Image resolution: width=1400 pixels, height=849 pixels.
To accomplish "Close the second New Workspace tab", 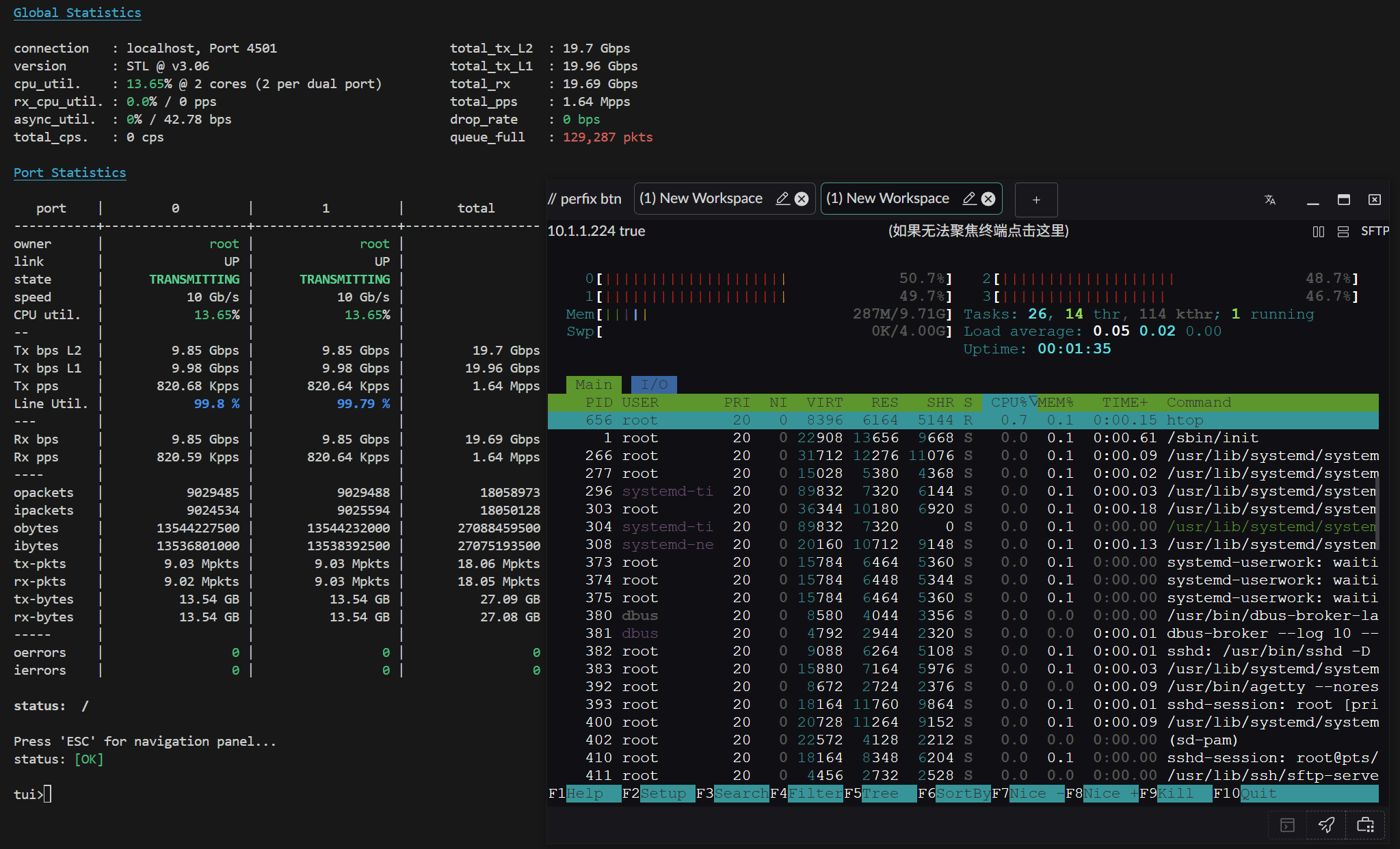I will pos(988,198).
